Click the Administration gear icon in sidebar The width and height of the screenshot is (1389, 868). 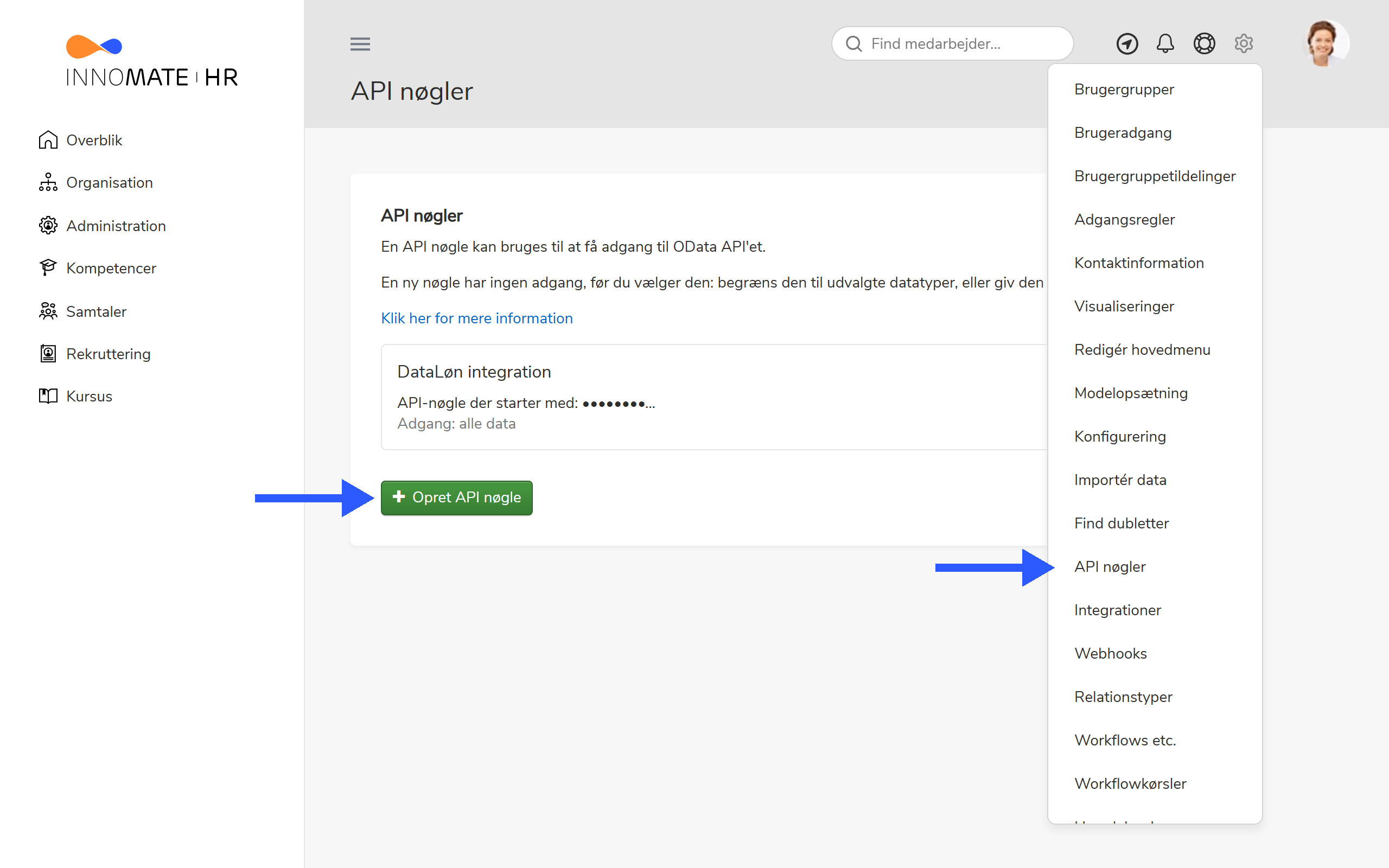pyautogui.click(x=48, y=225)
